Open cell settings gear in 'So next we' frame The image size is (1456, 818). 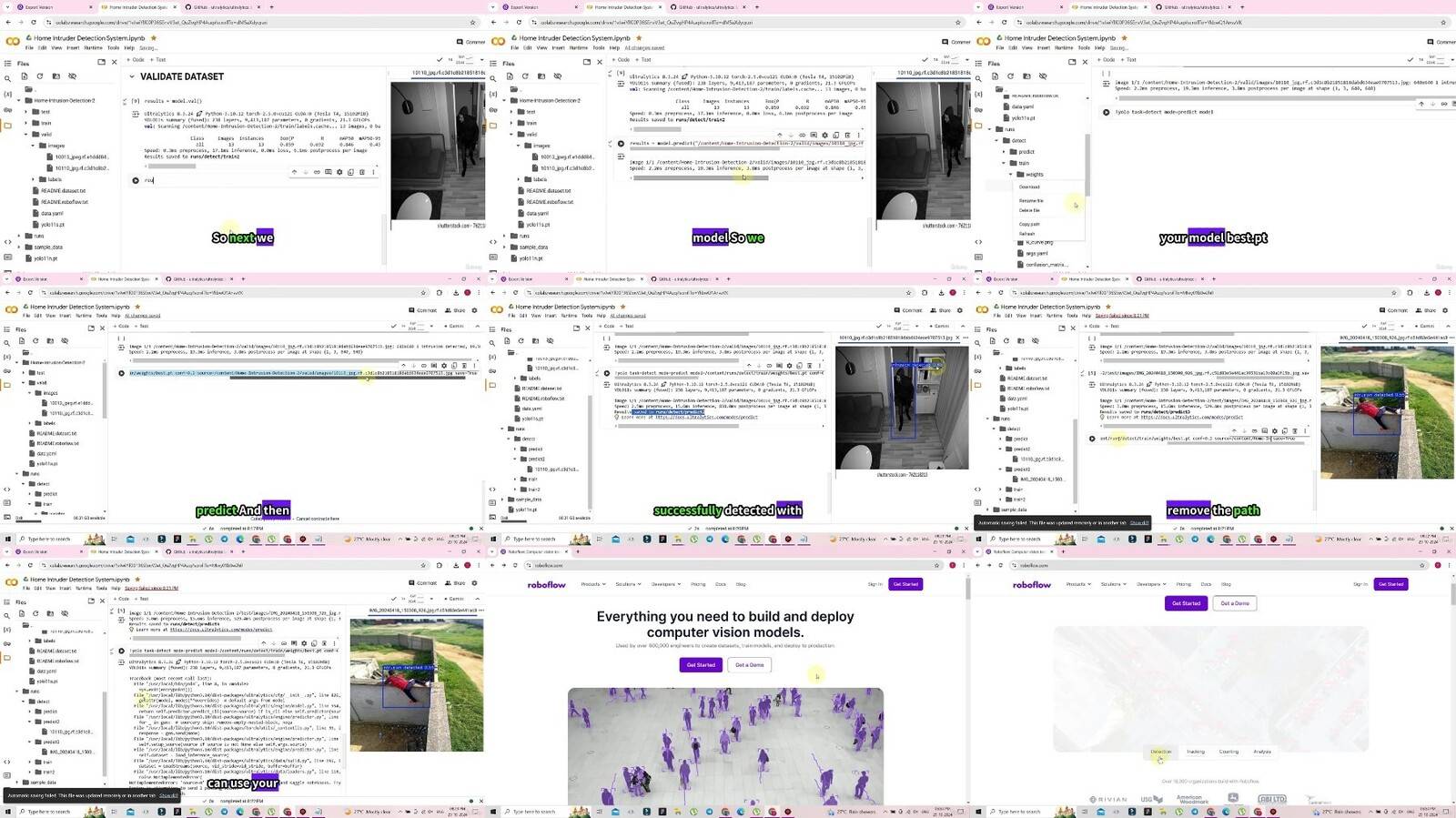coord(339,172)
